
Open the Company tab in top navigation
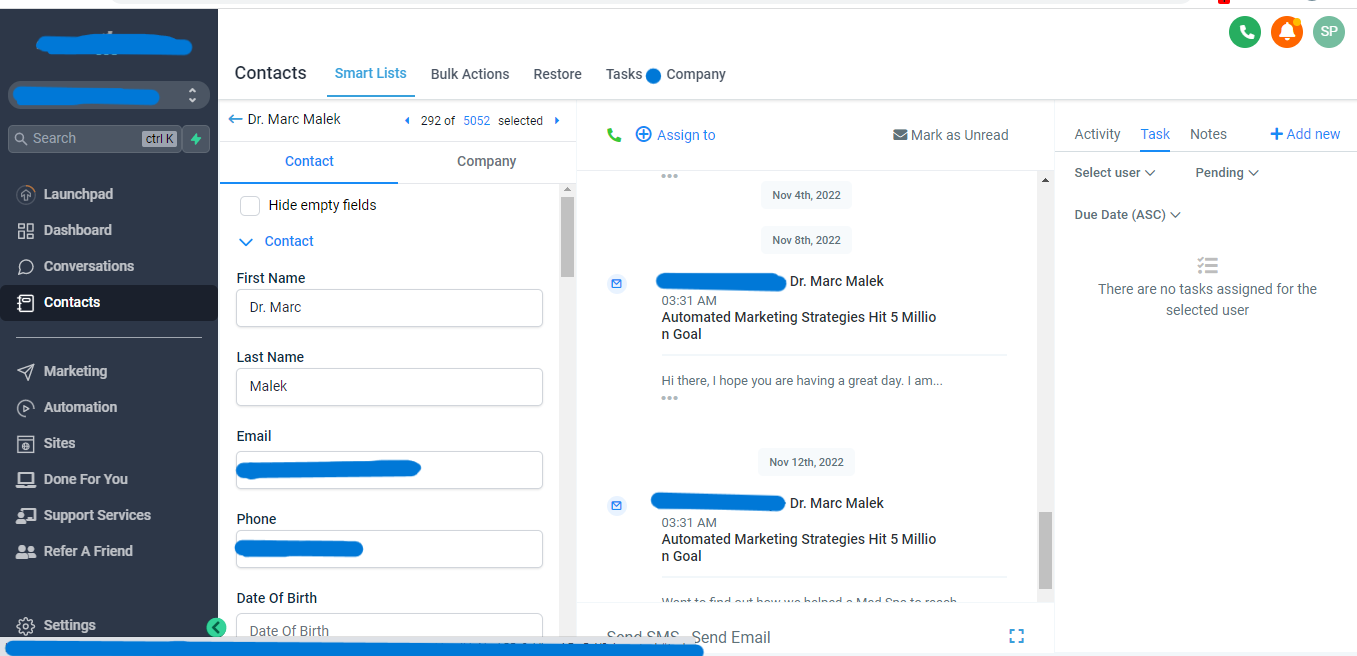pyautogui.click(x=696, y=74)
